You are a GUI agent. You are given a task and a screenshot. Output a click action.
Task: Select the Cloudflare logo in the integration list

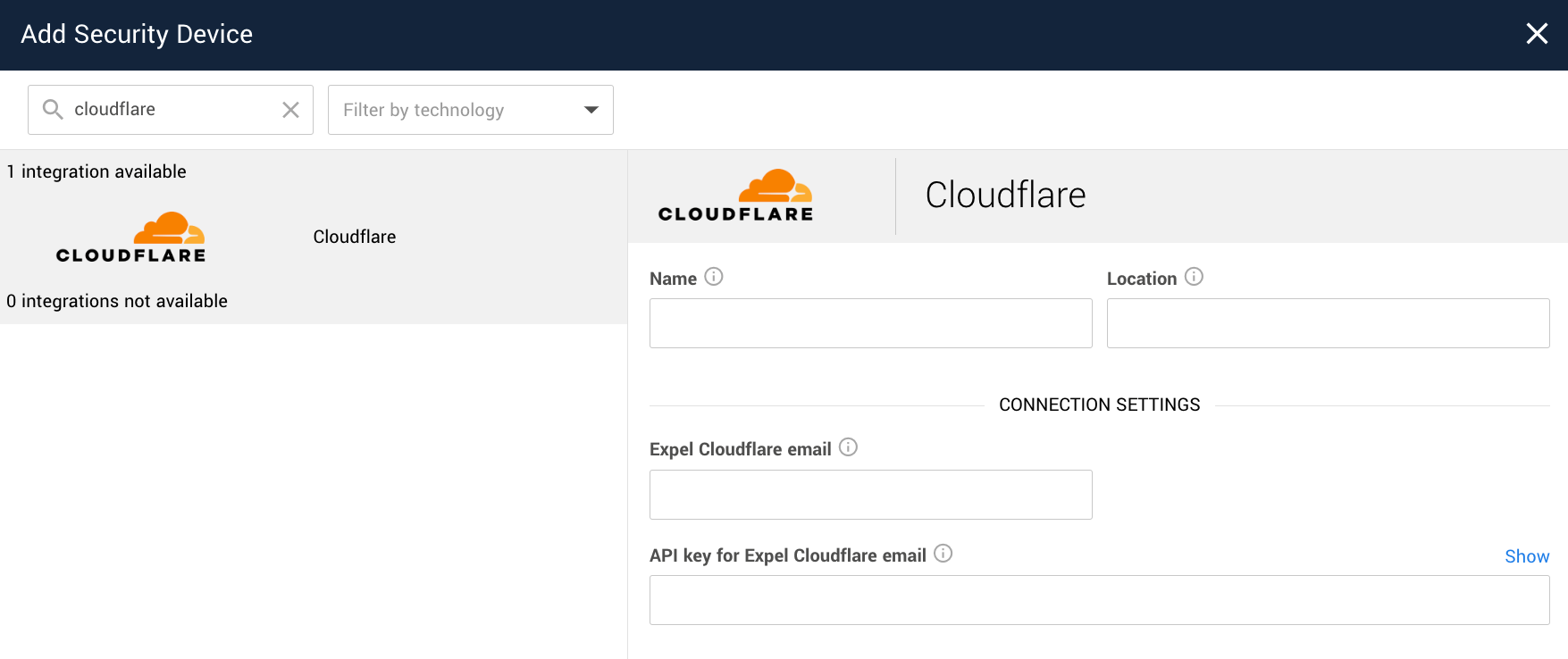point(131,238)
